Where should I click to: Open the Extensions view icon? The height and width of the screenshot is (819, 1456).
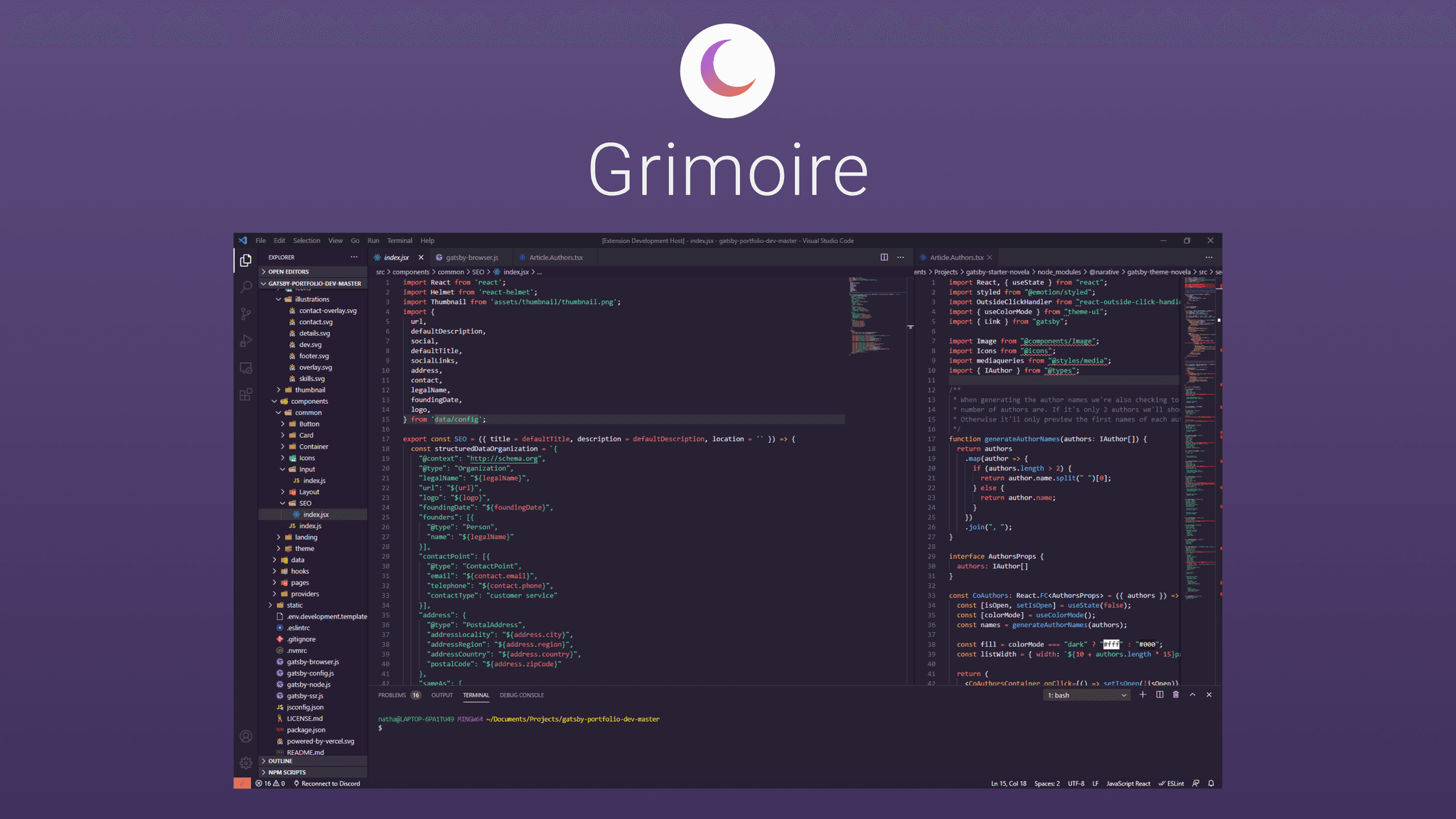click(x=246, y=395)
